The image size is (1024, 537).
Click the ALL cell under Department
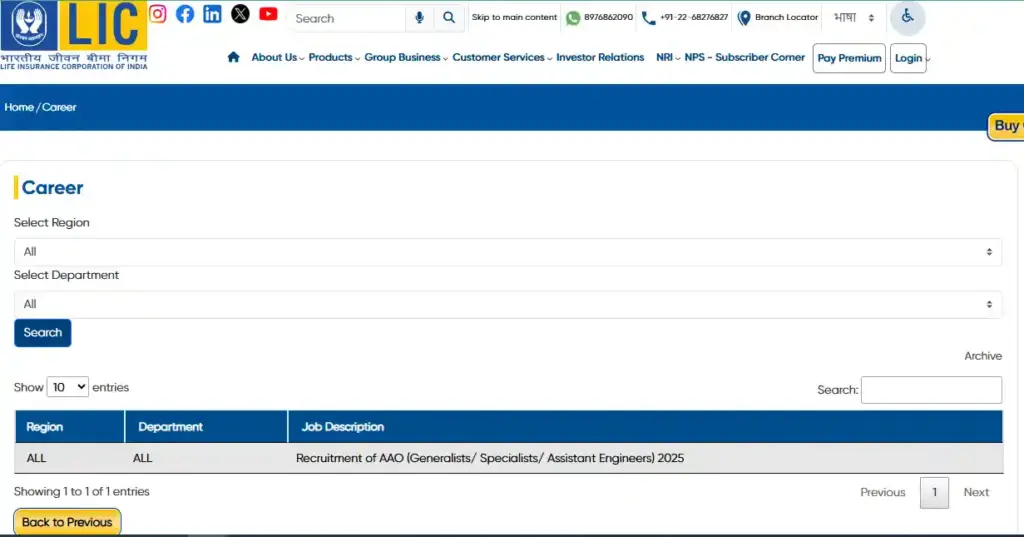point(142,458)
